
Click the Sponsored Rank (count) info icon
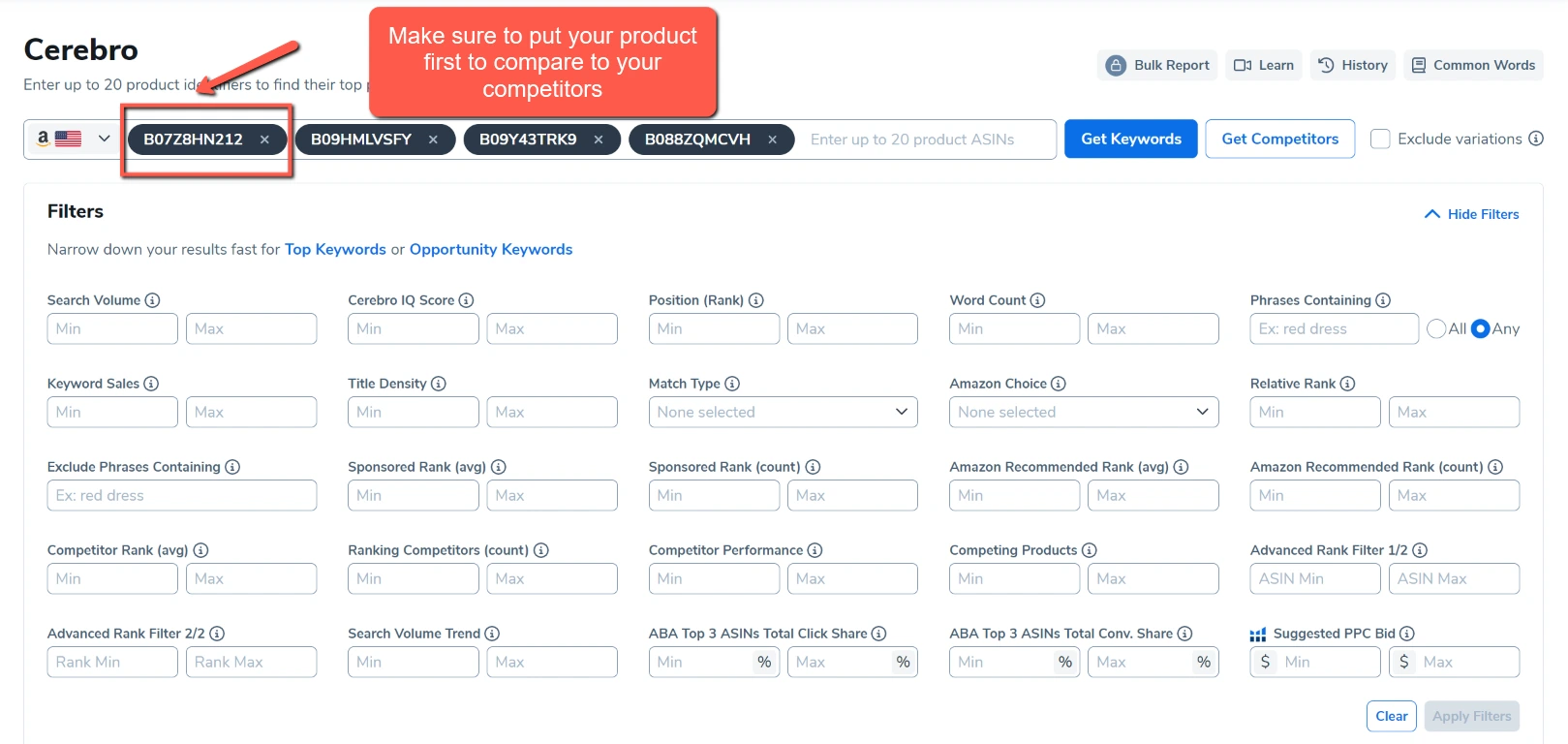(x=813, y=467)
